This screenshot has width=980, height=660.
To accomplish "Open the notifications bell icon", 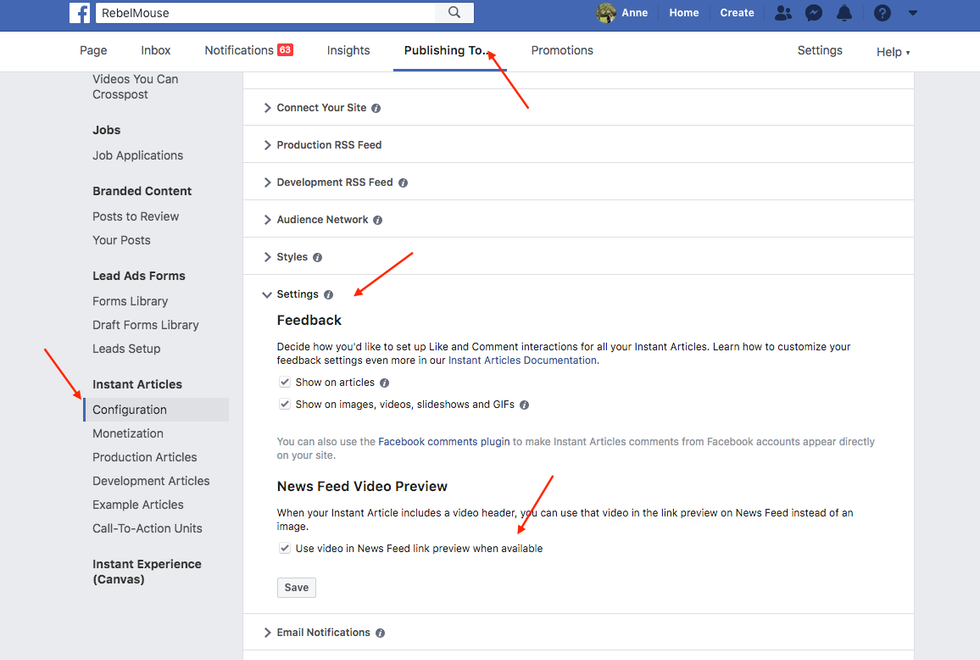I will pos(845,13).
